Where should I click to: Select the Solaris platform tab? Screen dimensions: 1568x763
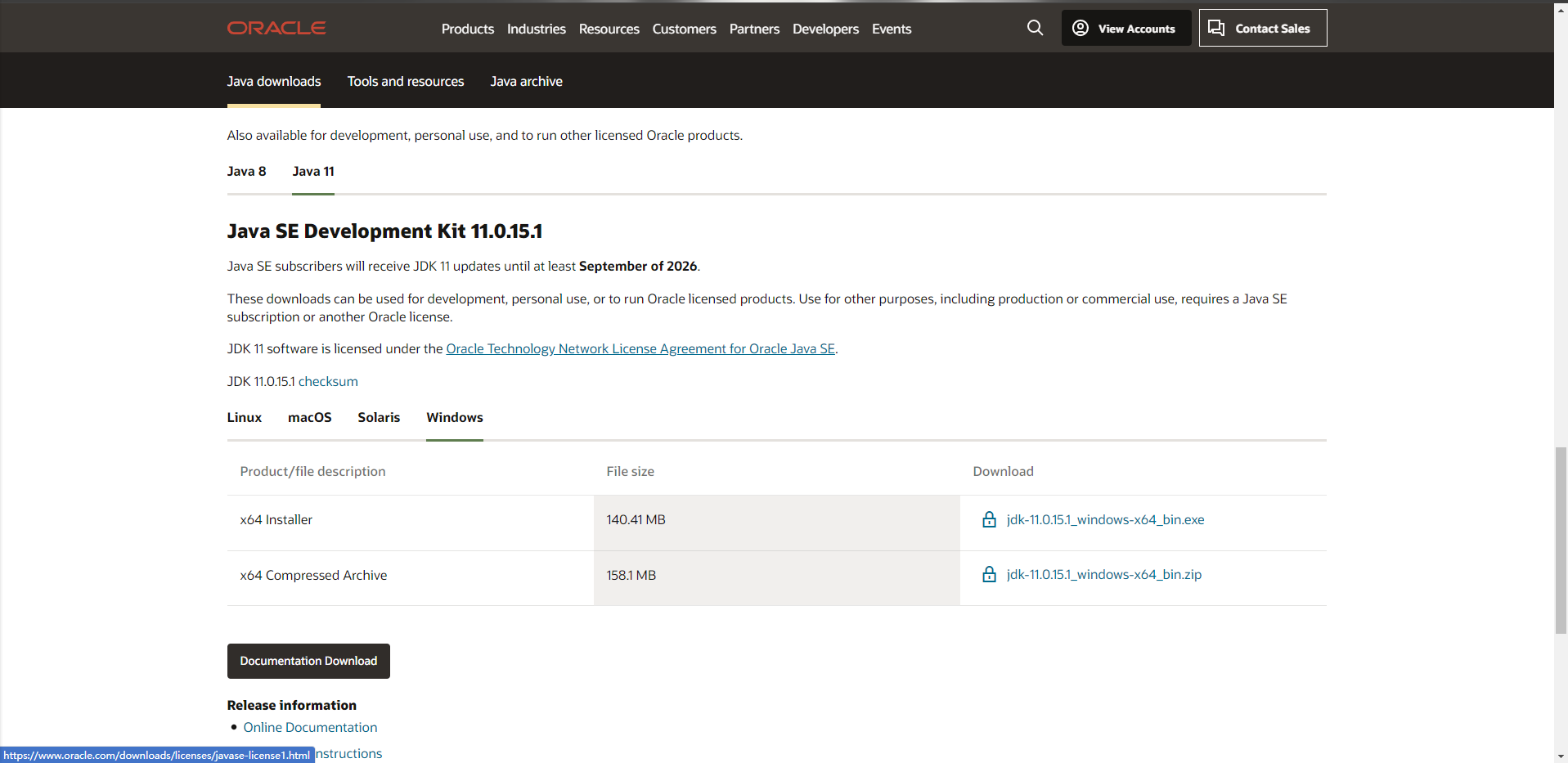point(379,418)
